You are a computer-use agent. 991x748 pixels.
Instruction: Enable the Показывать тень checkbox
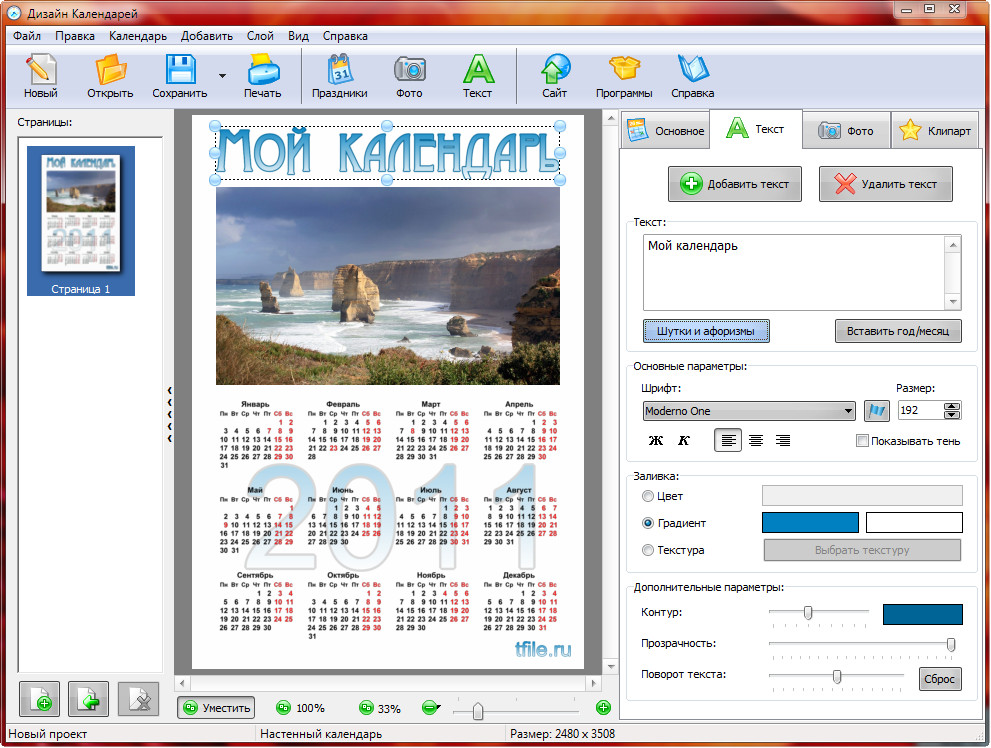(863, 441)
